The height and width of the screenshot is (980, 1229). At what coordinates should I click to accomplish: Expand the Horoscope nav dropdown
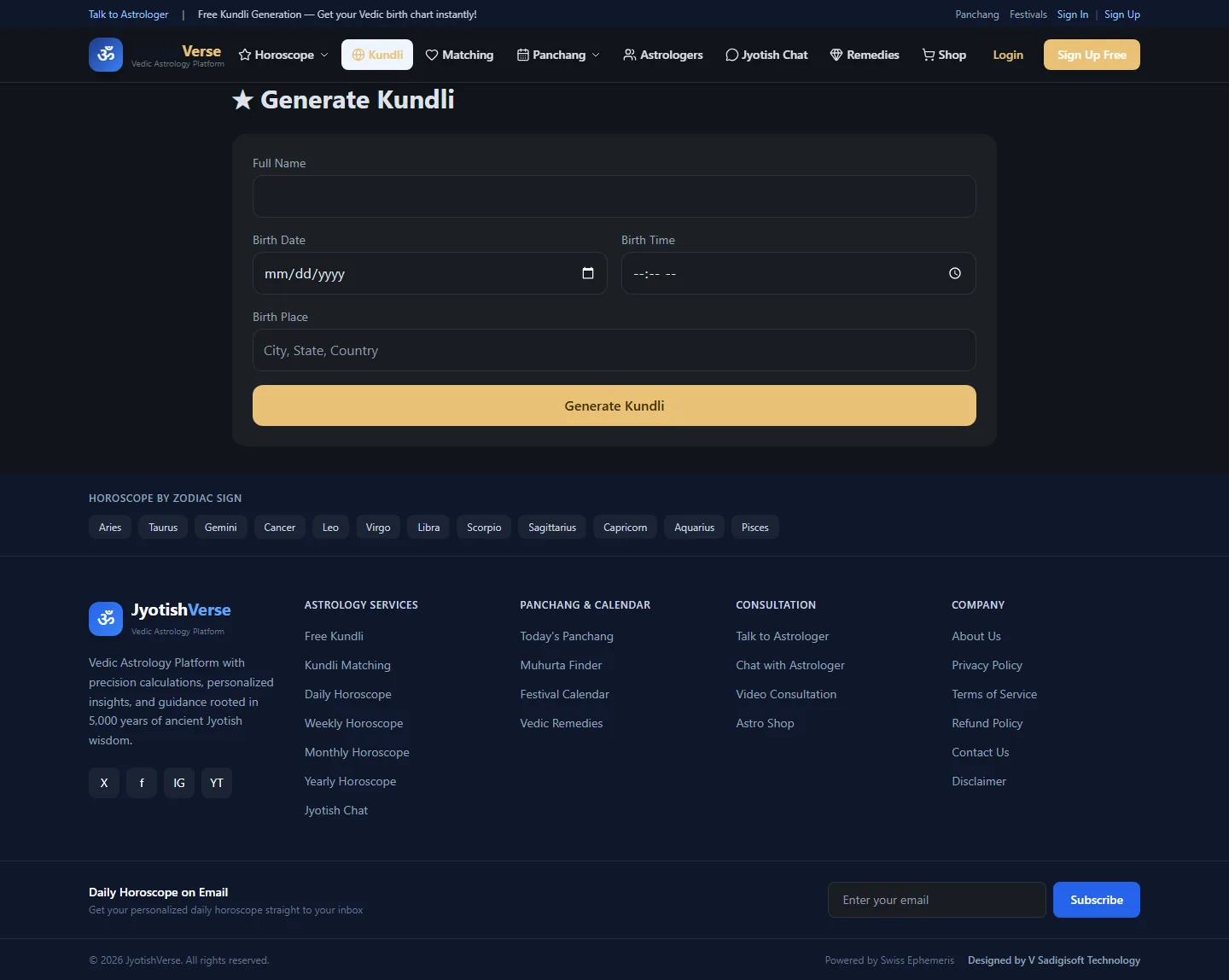coord(283,55)
